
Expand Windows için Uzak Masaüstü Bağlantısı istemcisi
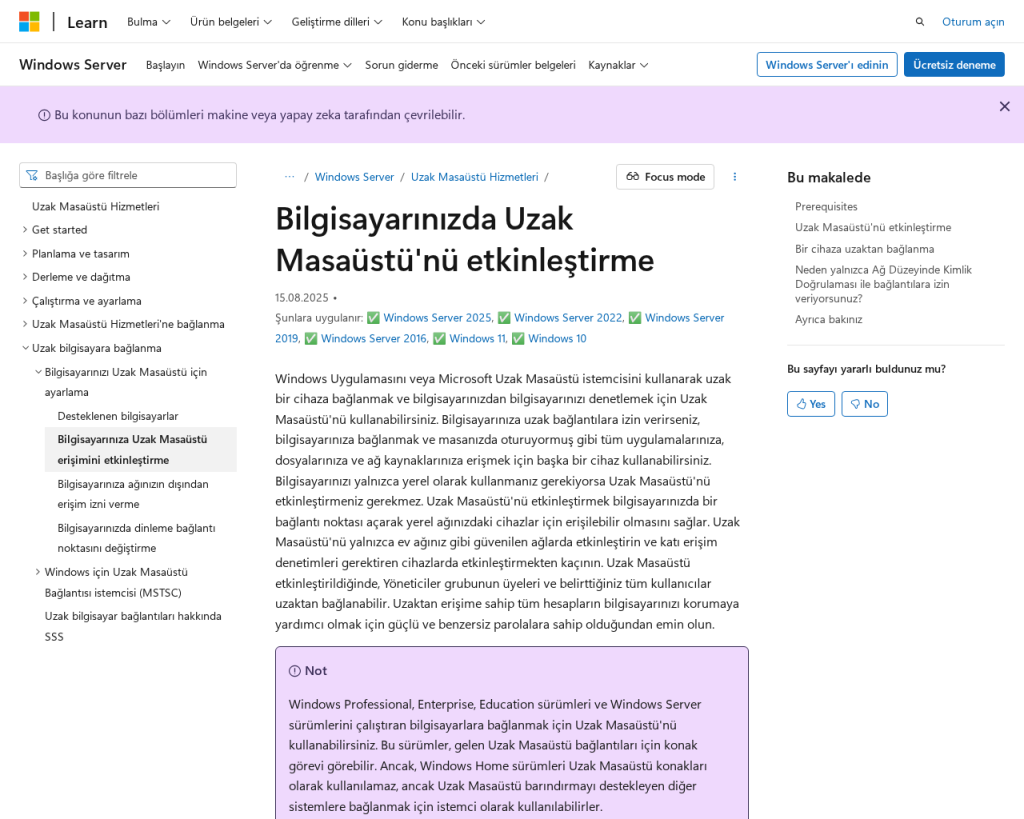(38, 572)
